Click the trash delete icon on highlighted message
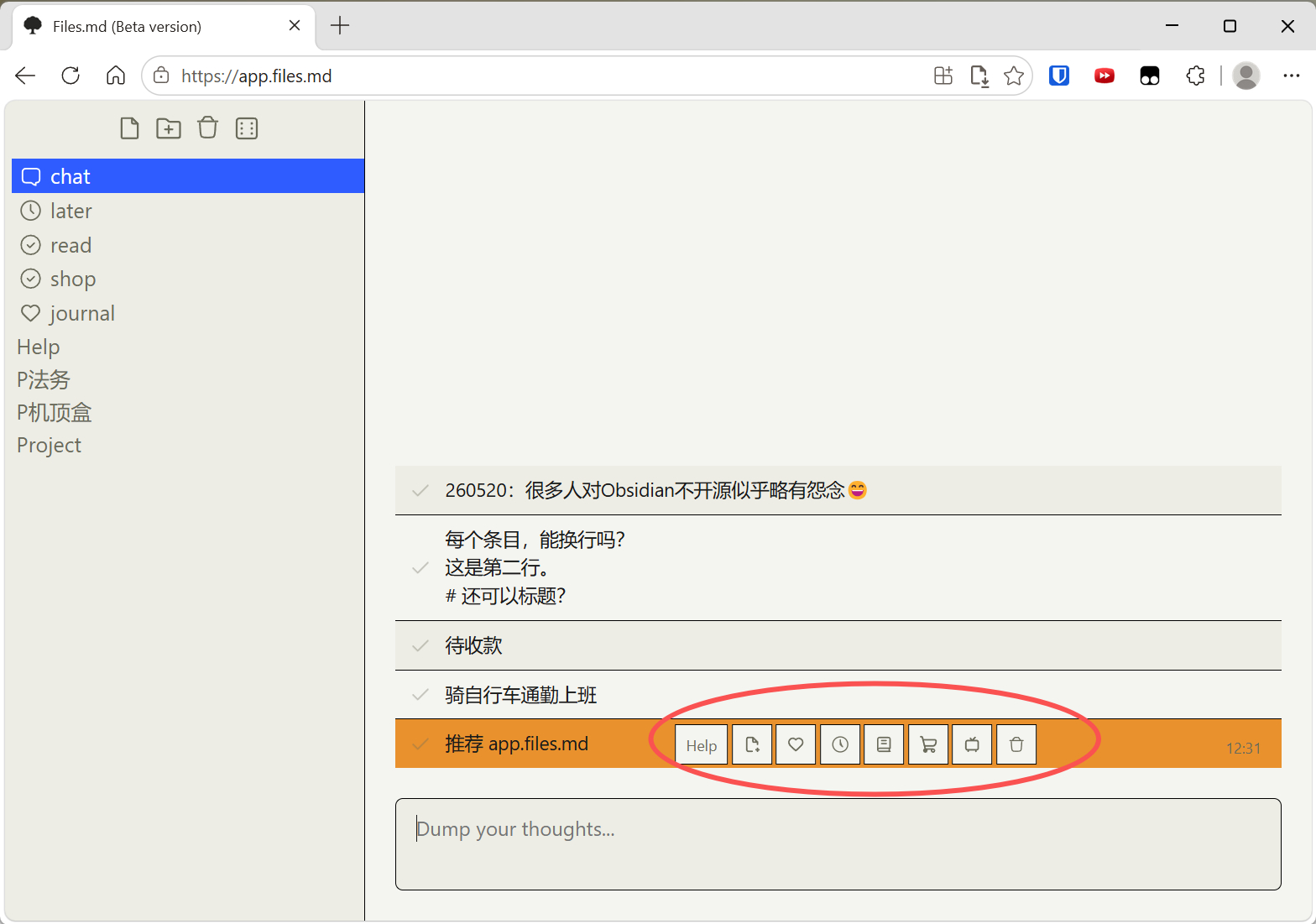 (1016, 744)
